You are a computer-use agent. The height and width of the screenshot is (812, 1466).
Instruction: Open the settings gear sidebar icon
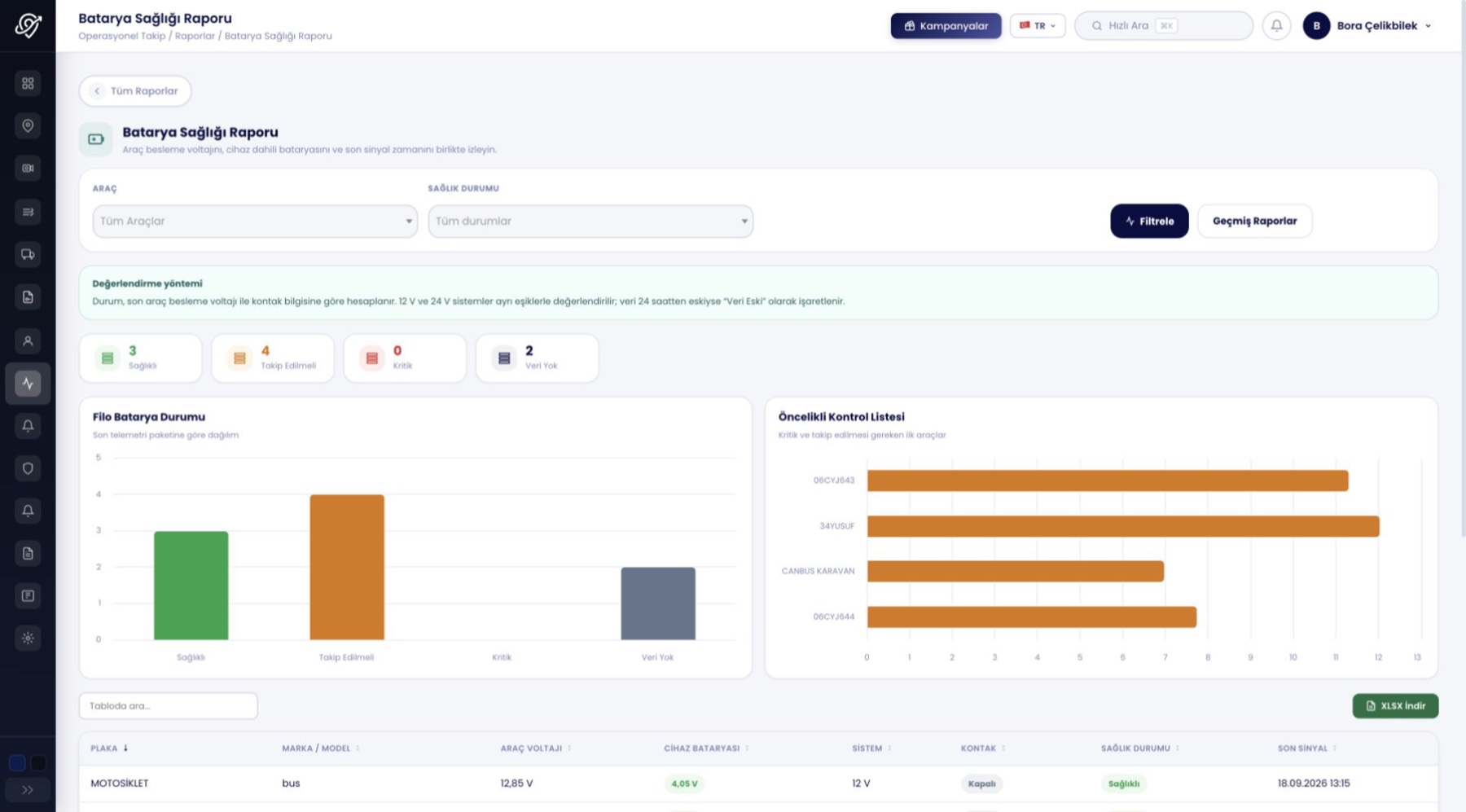(28, 638)
